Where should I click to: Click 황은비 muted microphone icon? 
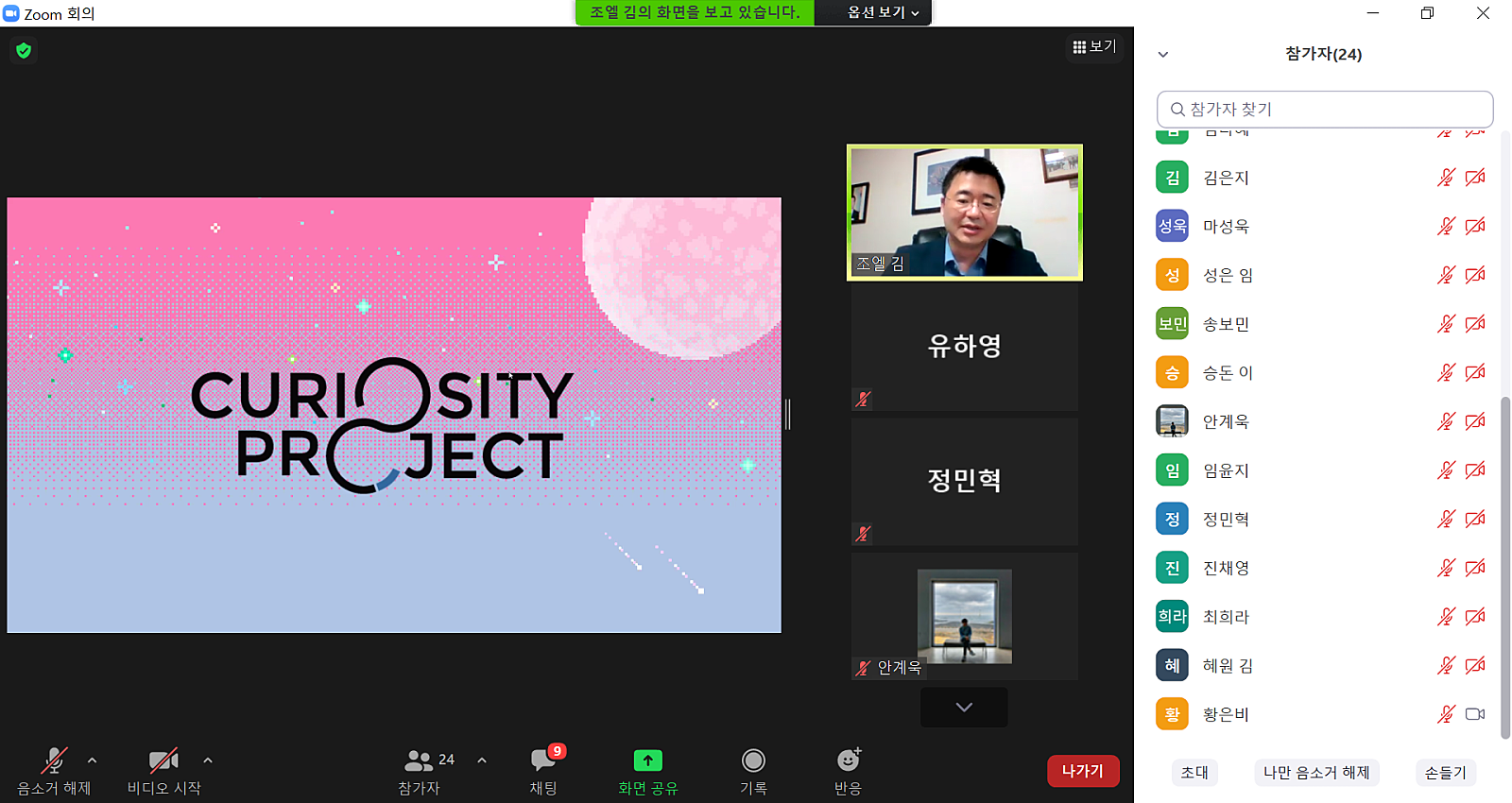(x=1446, y=714)
